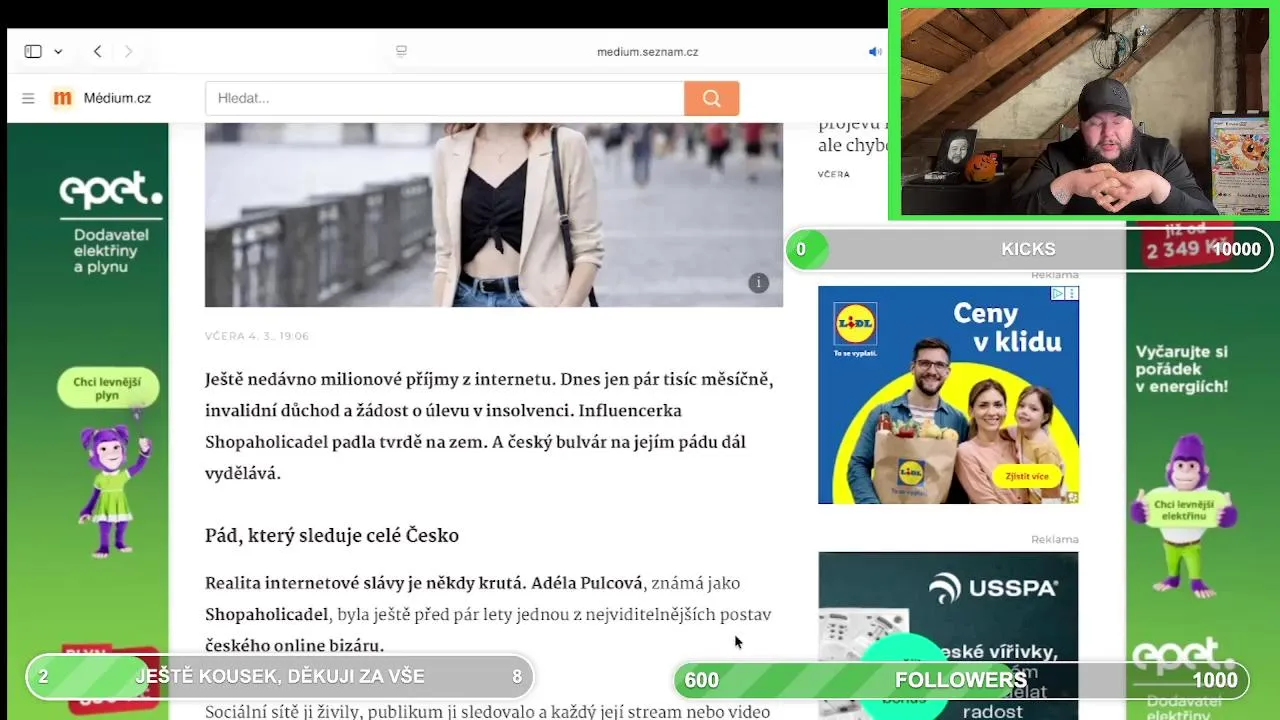Click the article photo of woman
The width and height of the screenshot is (1280, 720).
(494, 214)
